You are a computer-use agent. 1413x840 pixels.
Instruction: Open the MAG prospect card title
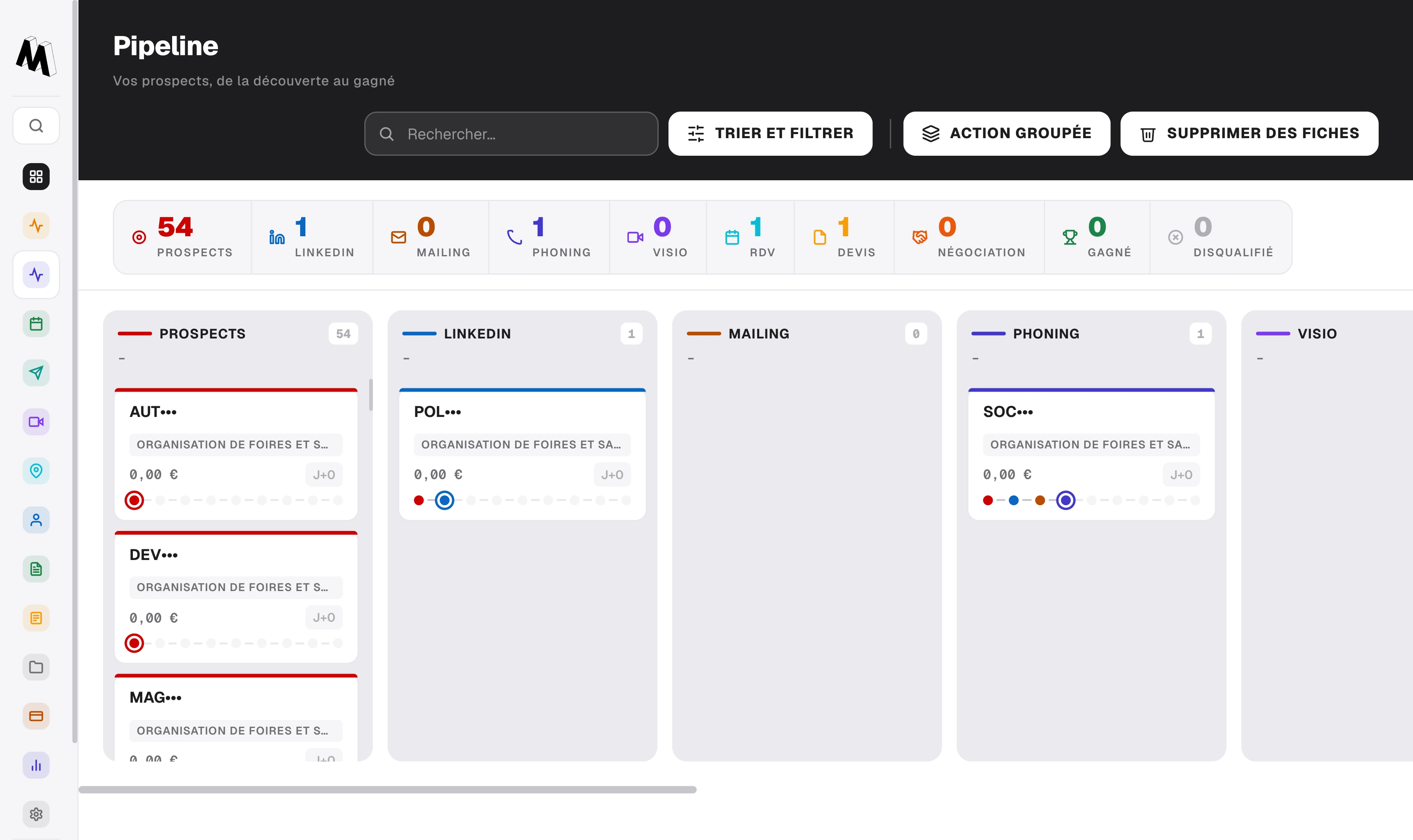coord(156,697)
